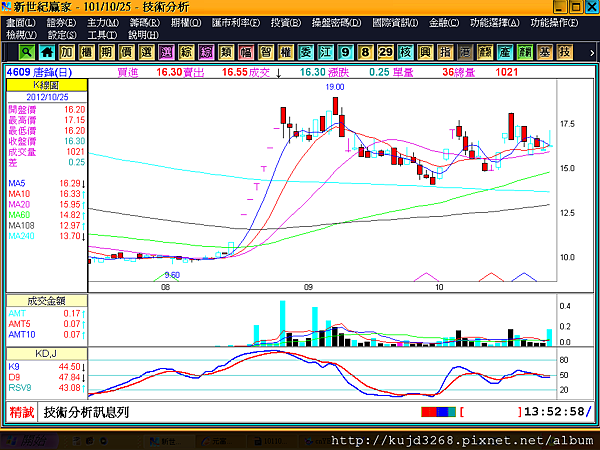This screenshot has height=450, width=600.
Task: Expand toolbar with right chevron arrow
Action: [x=592, y=53]
